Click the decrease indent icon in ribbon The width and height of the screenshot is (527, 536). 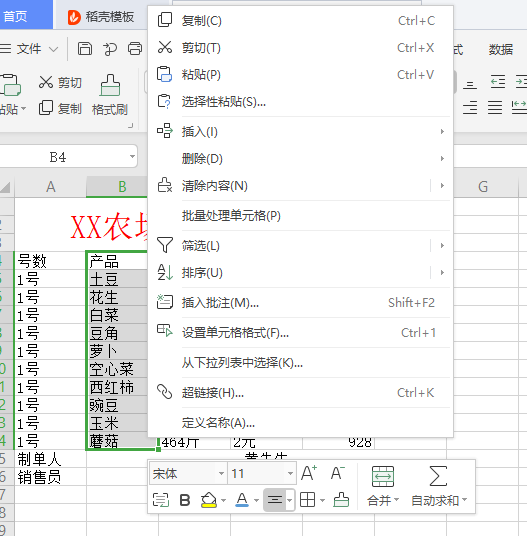pyautogui.click(x=498, y=82)
